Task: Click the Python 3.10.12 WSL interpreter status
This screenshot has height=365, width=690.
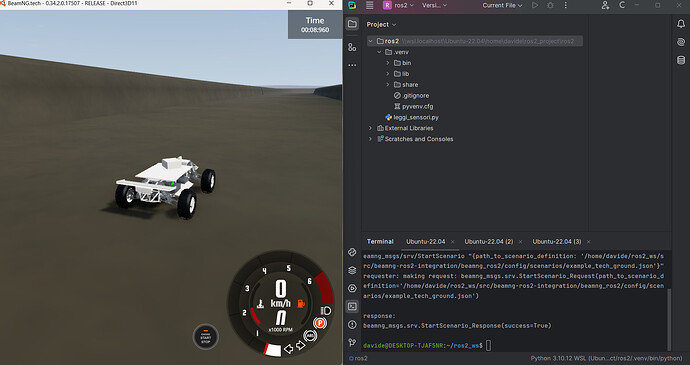Action: click(606, 358)
